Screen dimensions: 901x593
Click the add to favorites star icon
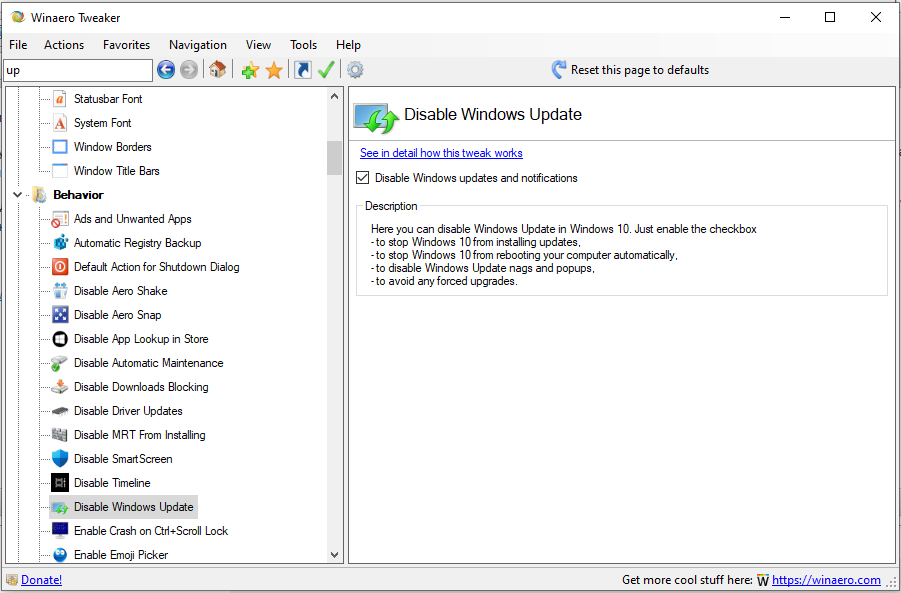250,70
